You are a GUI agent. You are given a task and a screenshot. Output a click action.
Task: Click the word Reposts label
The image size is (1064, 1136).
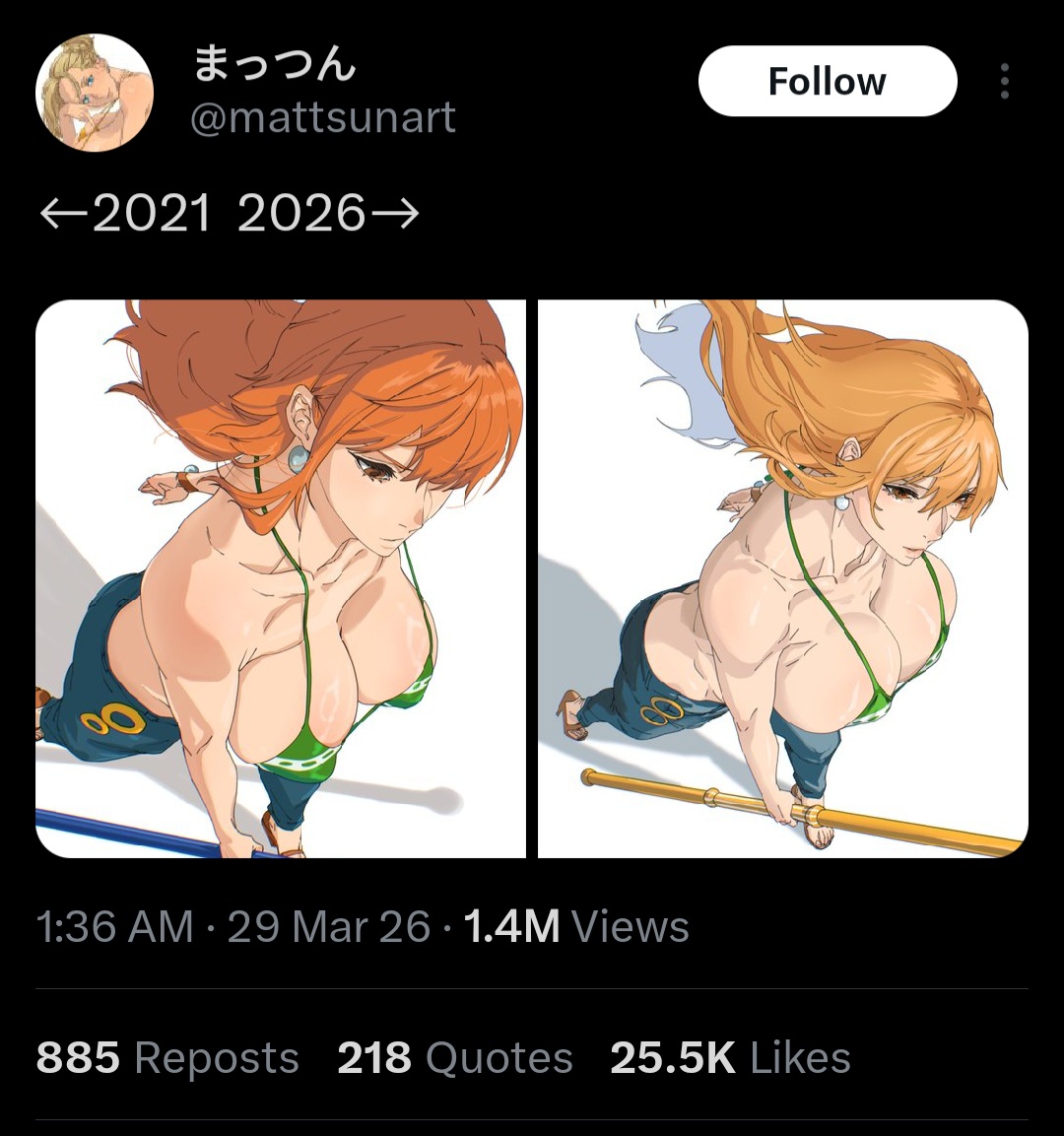coord(217,1059)
